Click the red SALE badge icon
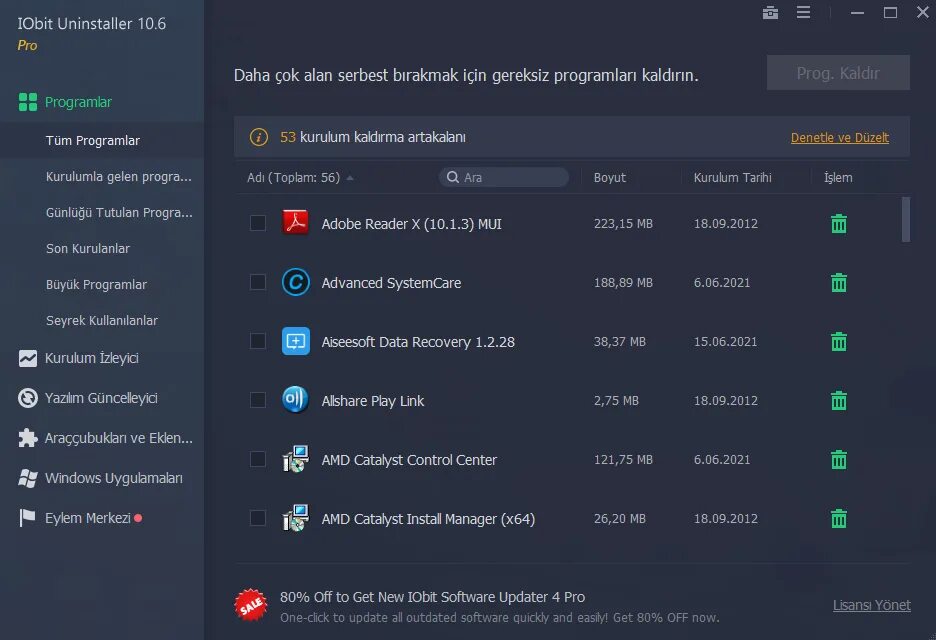Viewport: 936px width, 640px height. click(x=251, y=605)
